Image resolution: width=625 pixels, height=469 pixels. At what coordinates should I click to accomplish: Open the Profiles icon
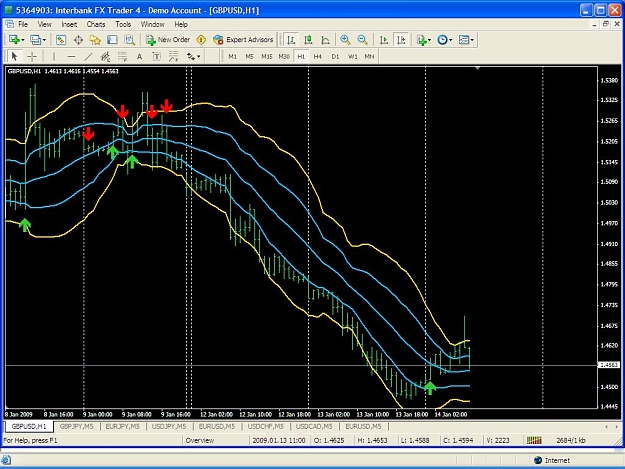point(36,40)
